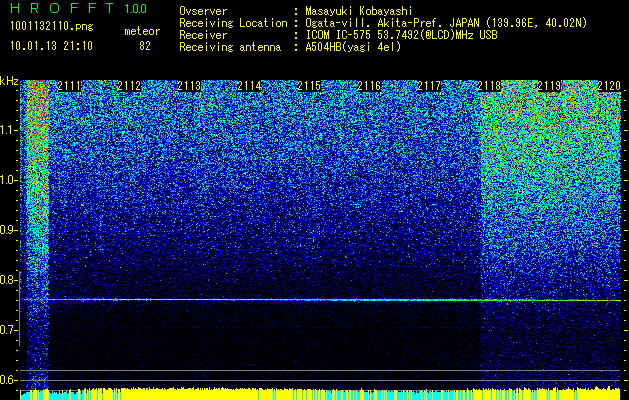Click the 1.0 frequency axis label
Screen dimensions: 629x400
[x=9, y=180]
